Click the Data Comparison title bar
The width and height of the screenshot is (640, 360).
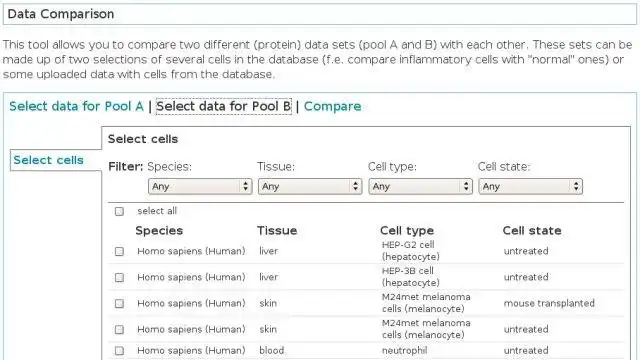tap(320, 14)
